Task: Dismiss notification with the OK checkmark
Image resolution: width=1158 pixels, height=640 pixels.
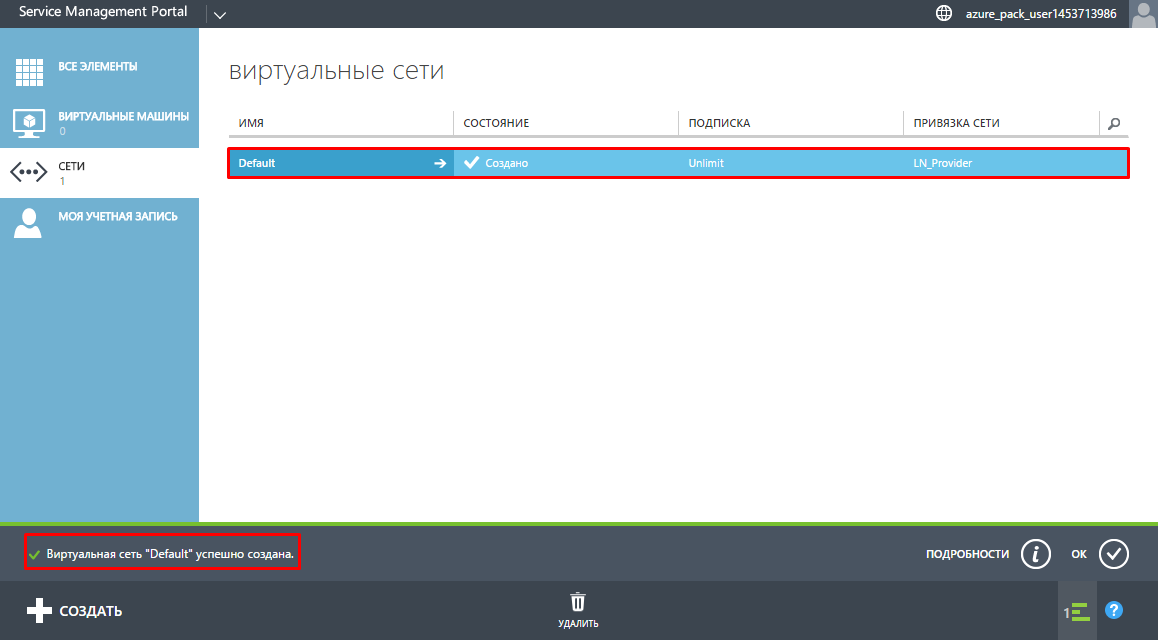Action: (1114, 553)
